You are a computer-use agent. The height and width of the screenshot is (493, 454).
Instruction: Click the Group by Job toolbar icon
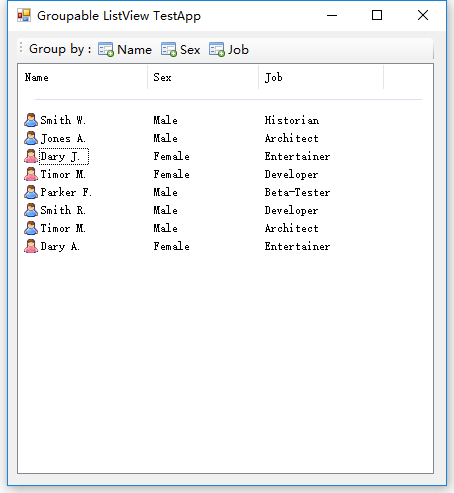pos(217,50)
